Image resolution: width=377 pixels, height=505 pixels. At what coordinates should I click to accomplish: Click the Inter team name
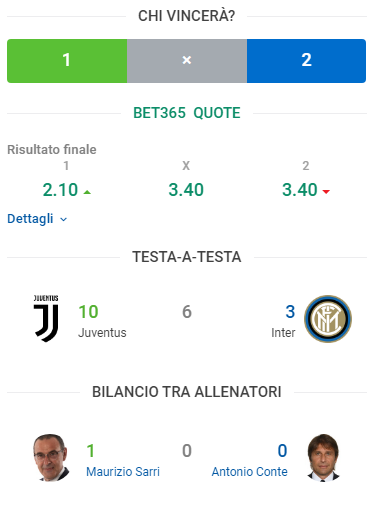(283, 333)
